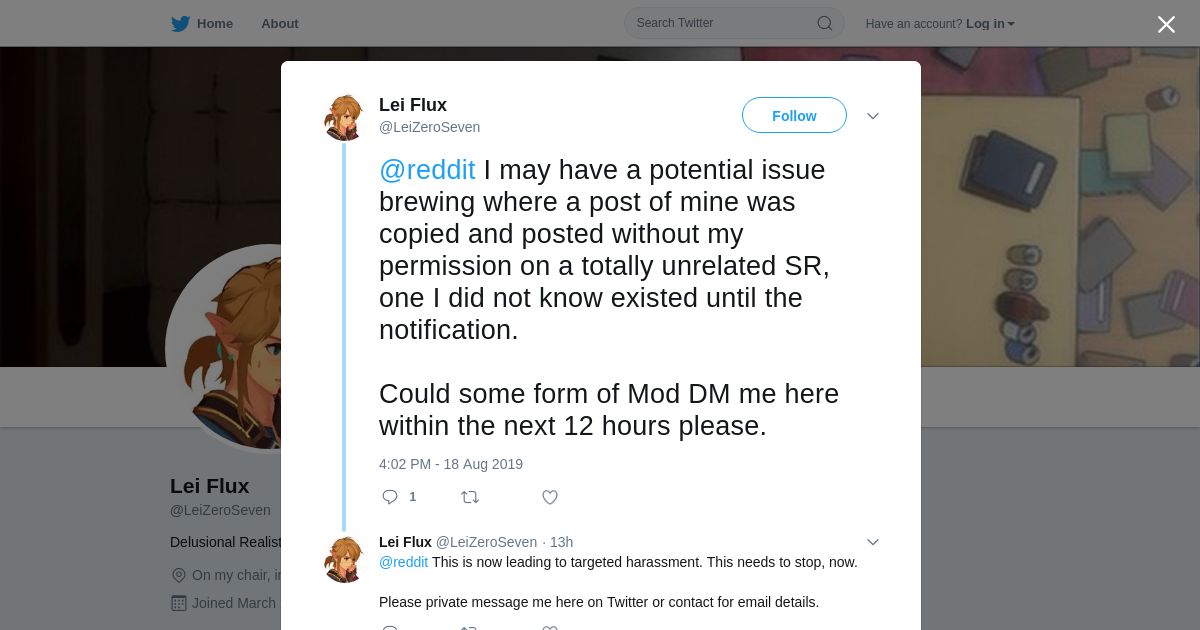Expand main tweet options chevron

872,116
